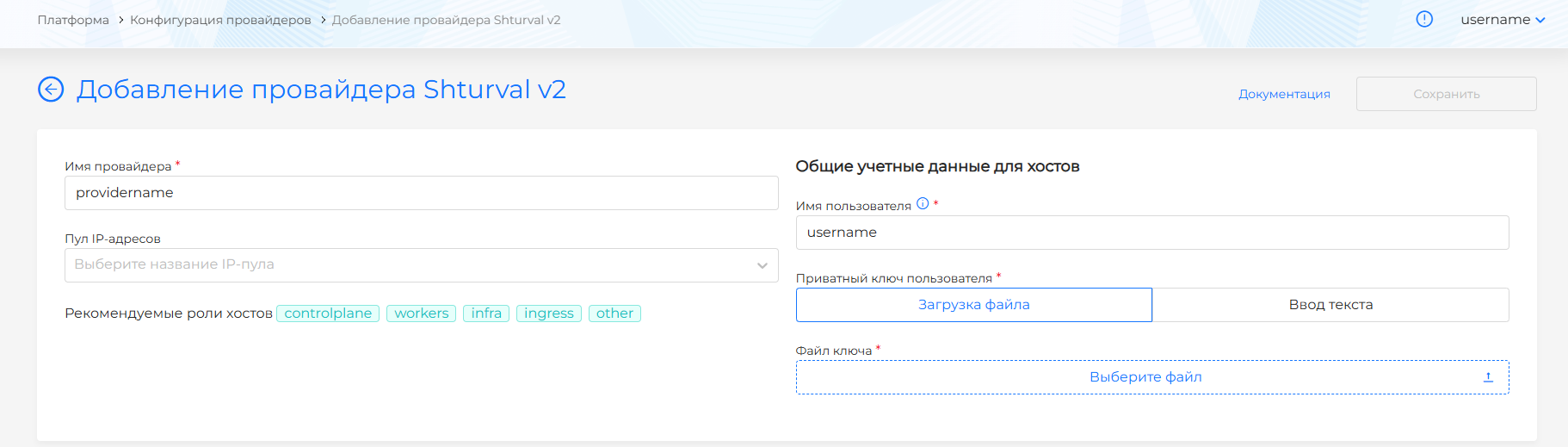
Task: Click Выберите файл to pick key file
Action: (x=1145, y=377)
